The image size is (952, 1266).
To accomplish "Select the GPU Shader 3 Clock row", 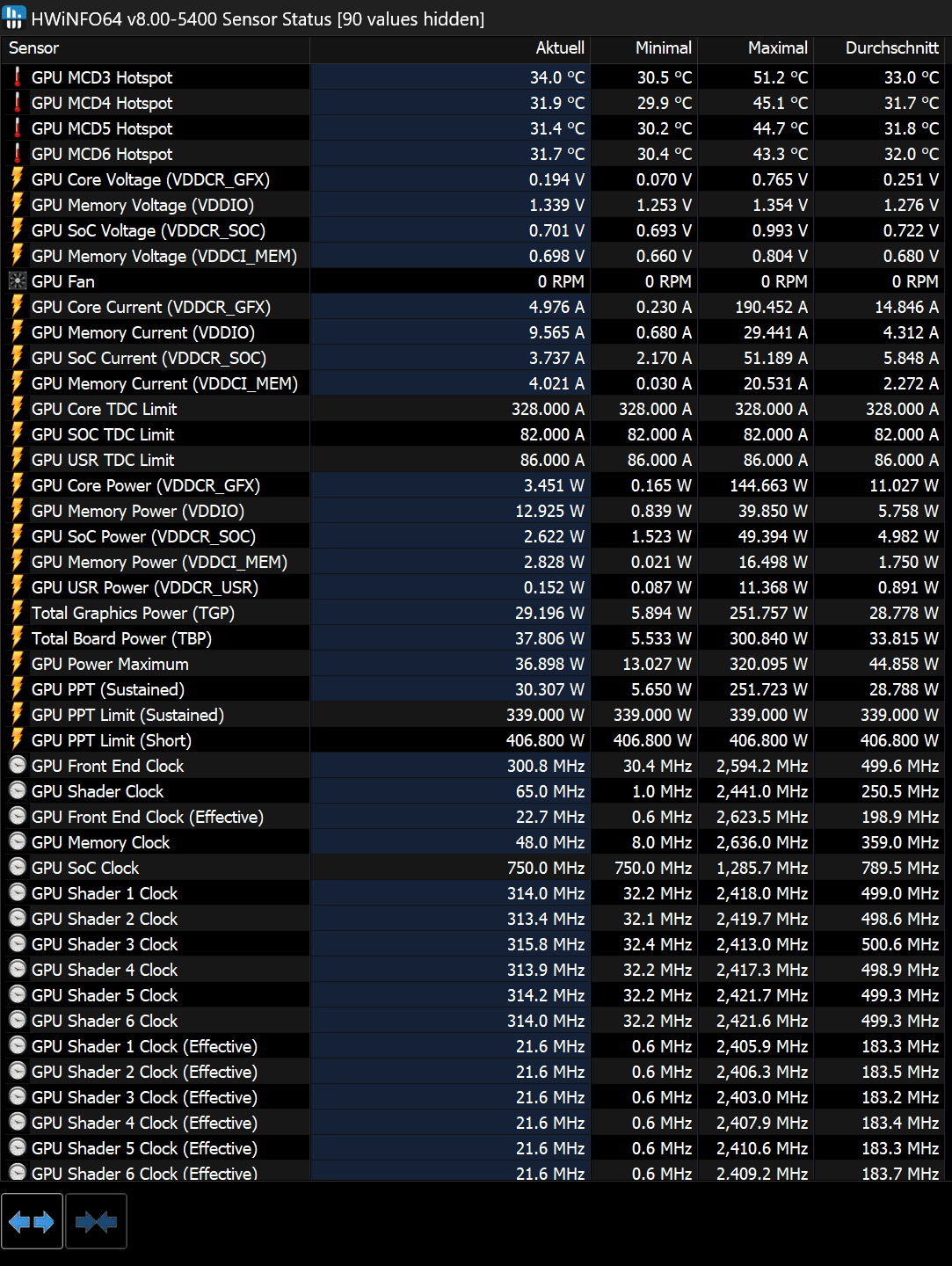I will click(473, 944).
